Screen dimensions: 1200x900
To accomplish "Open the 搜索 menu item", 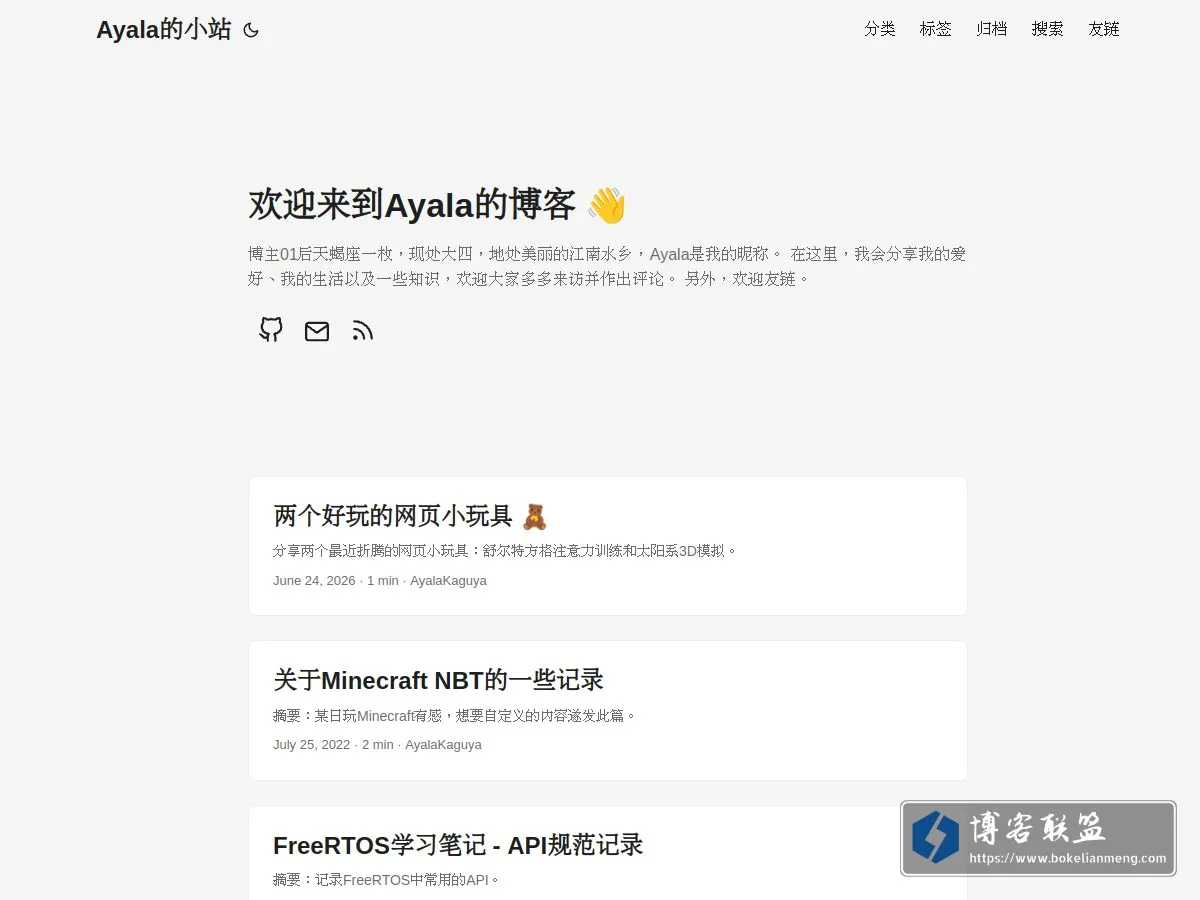I will pyautogui.click(x=1048, y=29).
